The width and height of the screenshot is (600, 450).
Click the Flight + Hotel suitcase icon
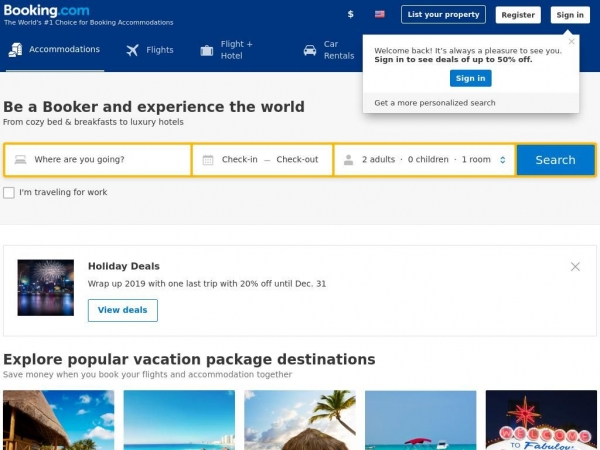click(x=207, y=50)
